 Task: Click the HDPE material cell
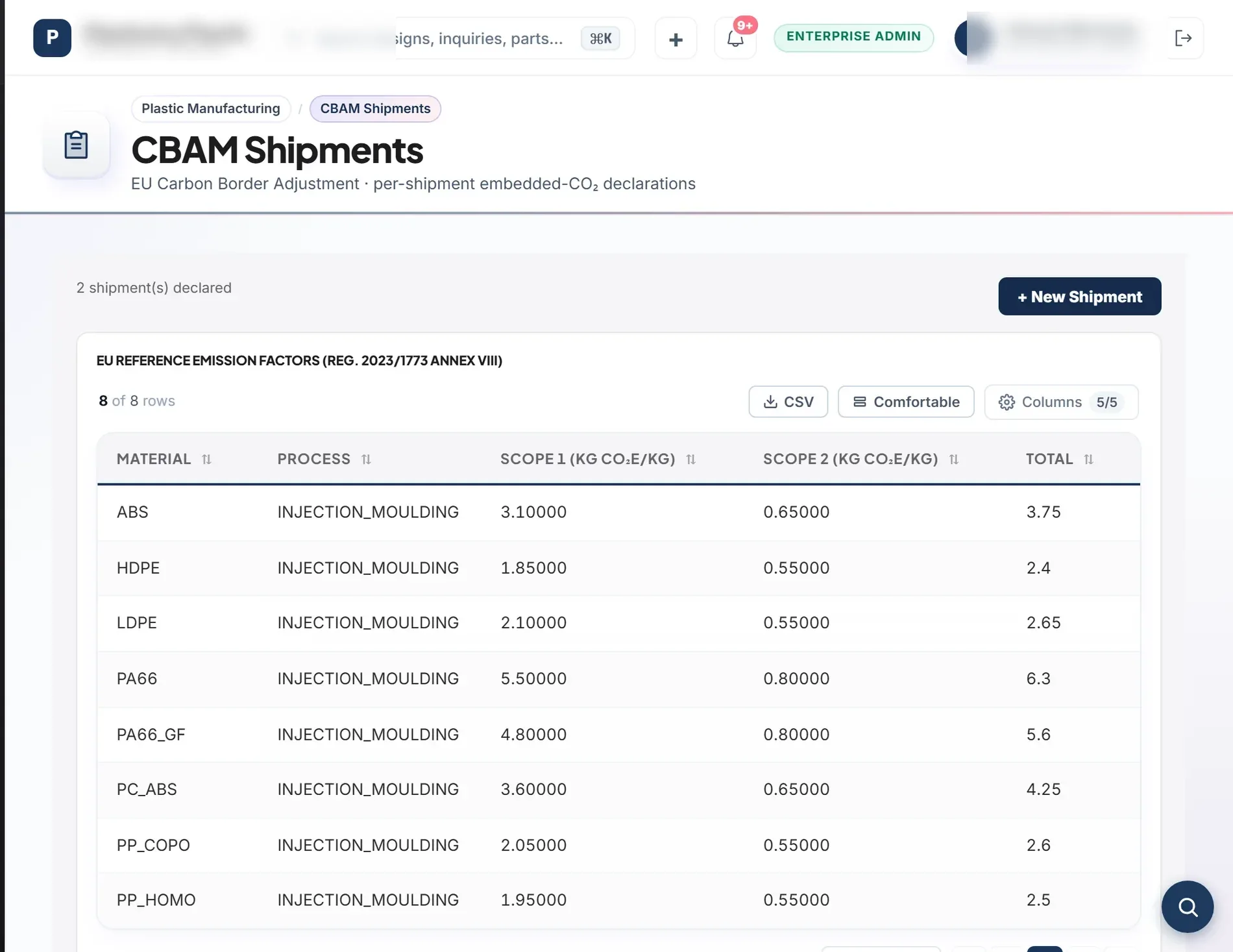pos(138,568)
